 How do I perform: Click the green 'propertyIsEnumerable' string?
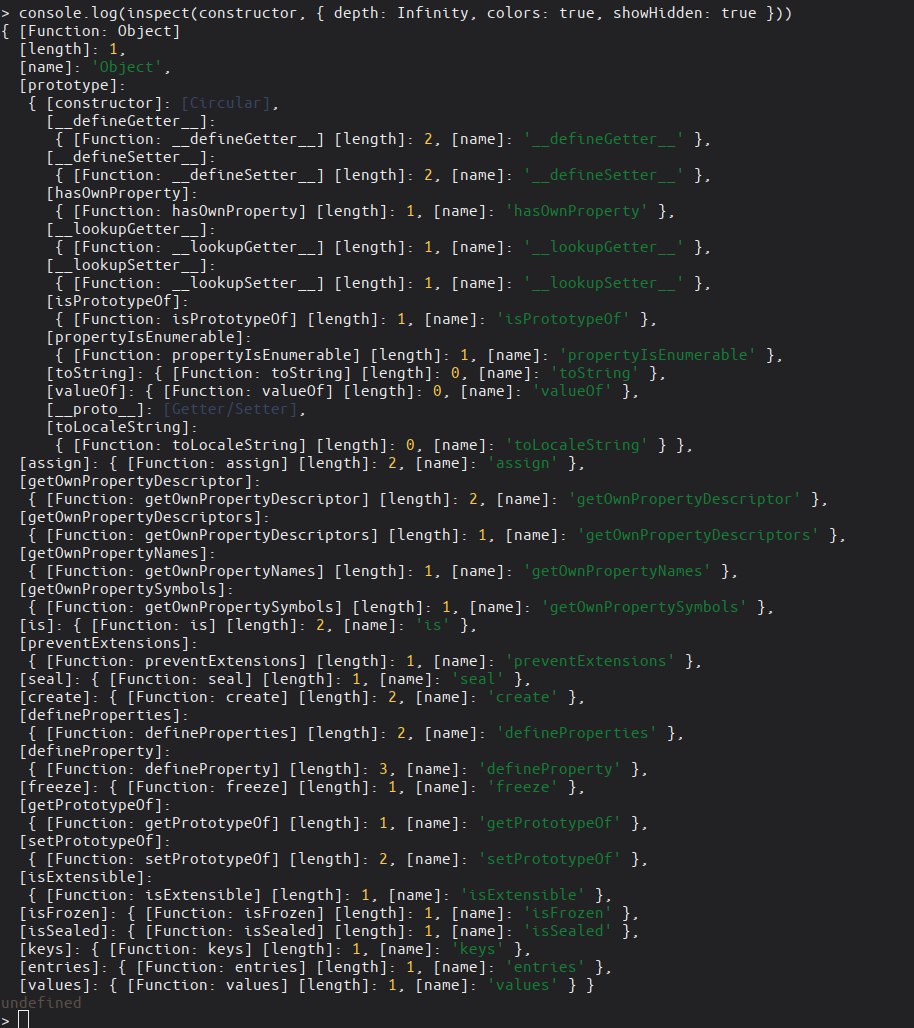[657, 355]
